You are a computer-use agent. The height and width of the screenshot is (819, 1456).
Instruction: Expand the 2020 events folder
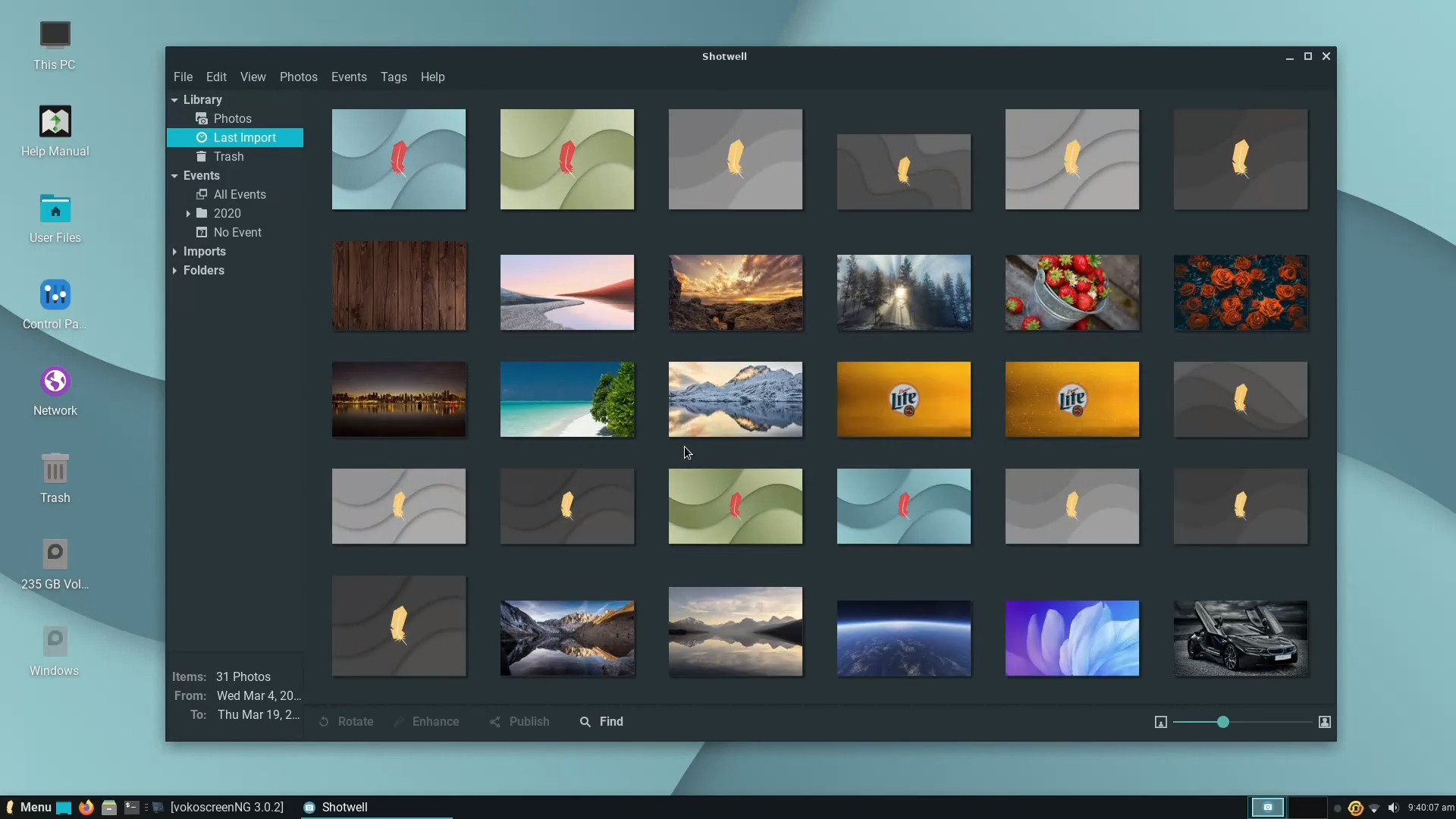point(188,213)
